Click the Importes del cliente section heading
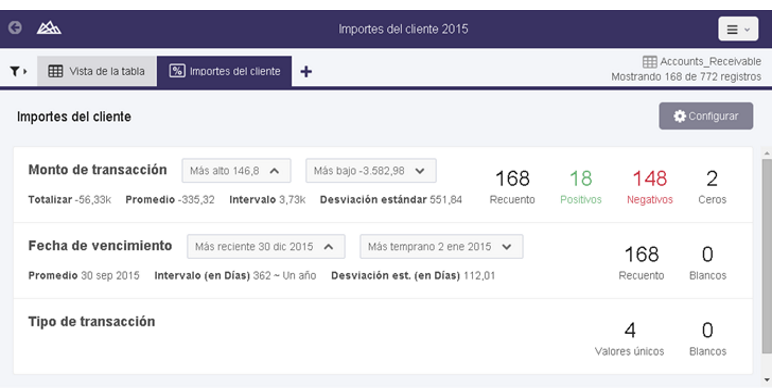Image resolution: width=772 pixels, height=388 pixels. tap(74, 117)
